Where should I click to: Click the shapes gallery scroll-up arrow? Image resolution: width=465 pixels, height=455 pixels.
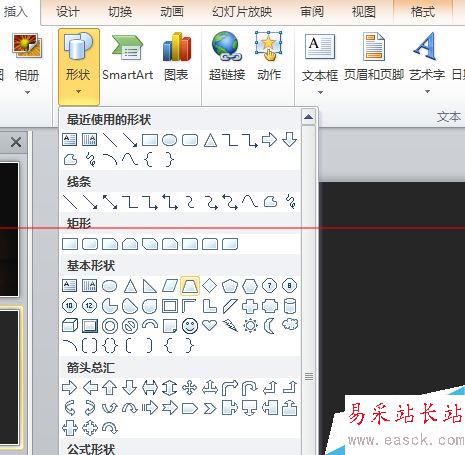click(x=309, y=117)
